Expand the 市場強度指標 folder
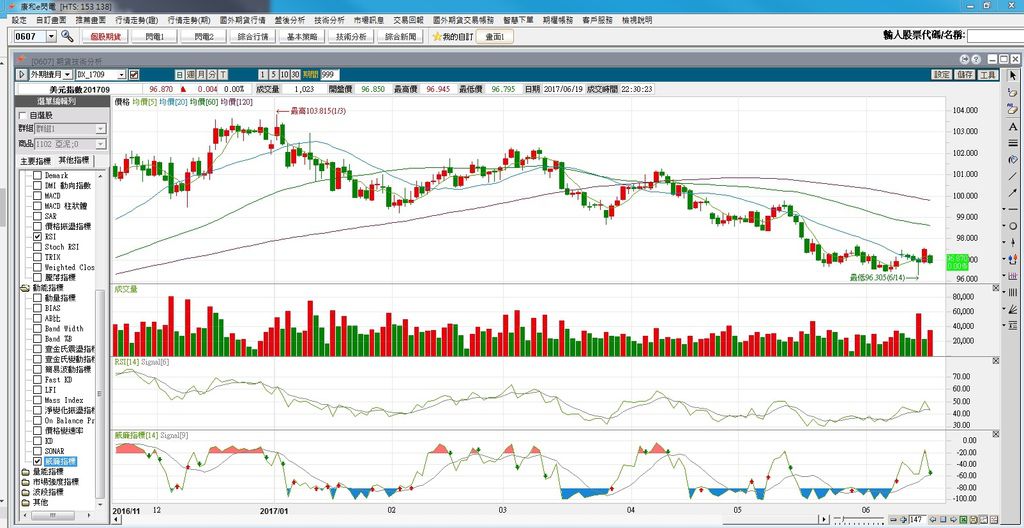This screenshot has width=1024, height=528. 25,482
